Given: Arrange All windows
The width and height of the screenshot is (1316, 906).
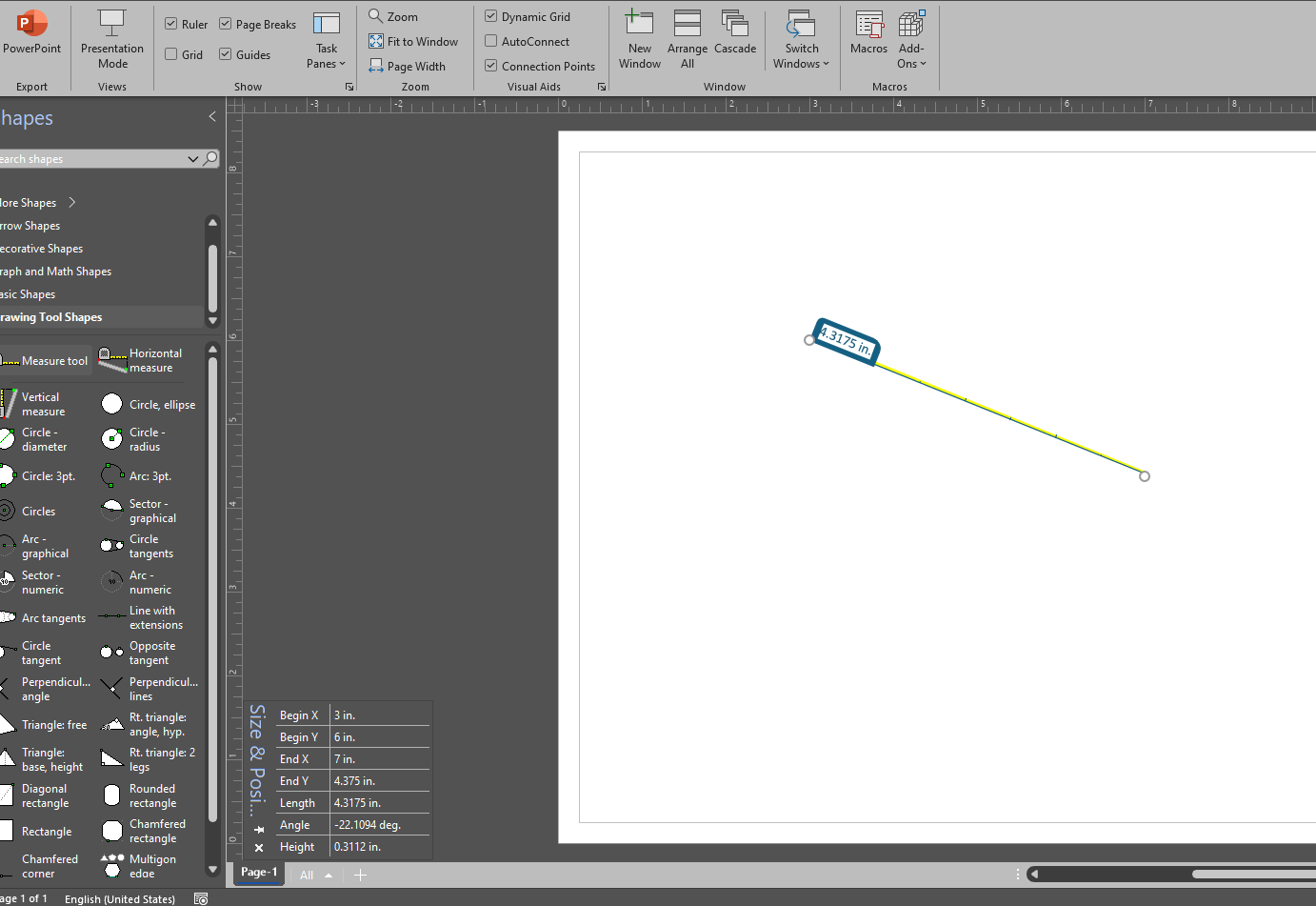Looking at the screenshot, I should tap(687, 39).
